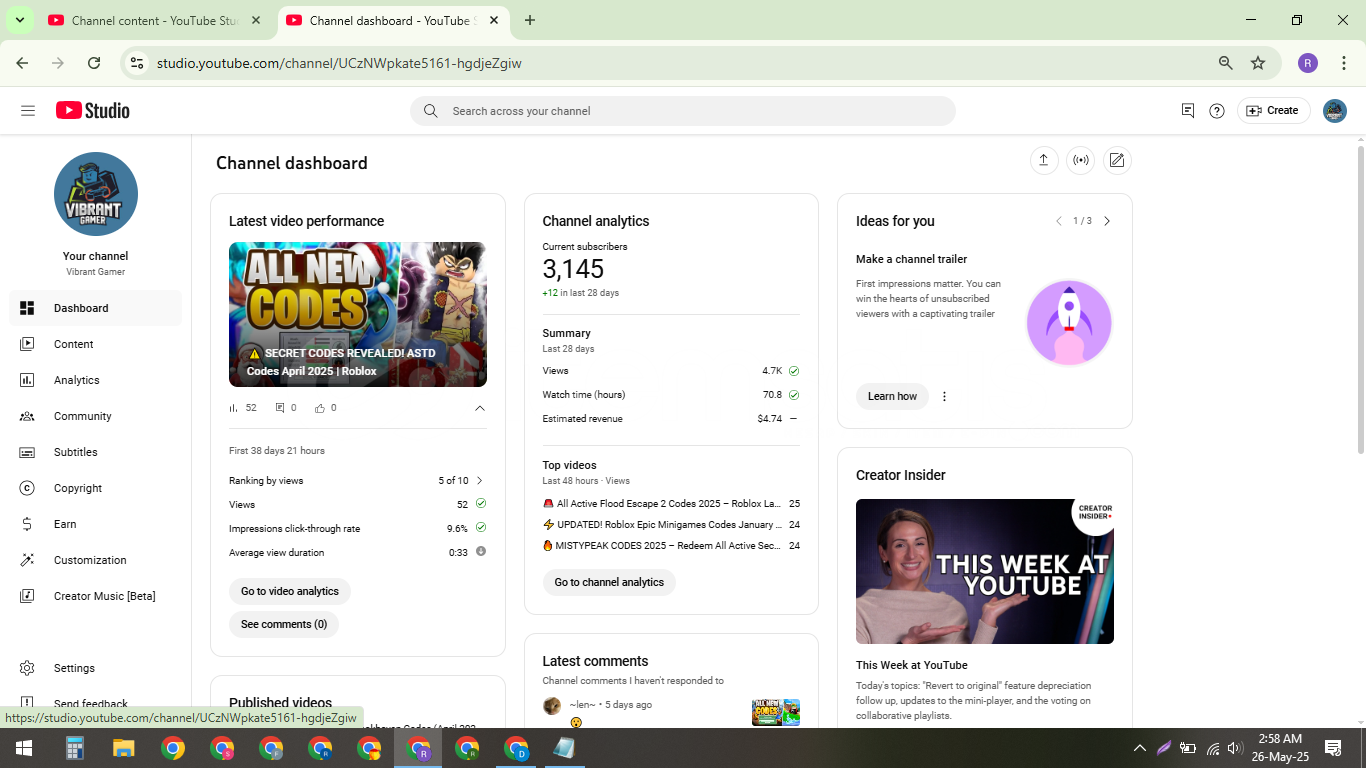Click the search magnifier icon in Studio
Screen dimensions: 1366x768
(x=431, y=111)
